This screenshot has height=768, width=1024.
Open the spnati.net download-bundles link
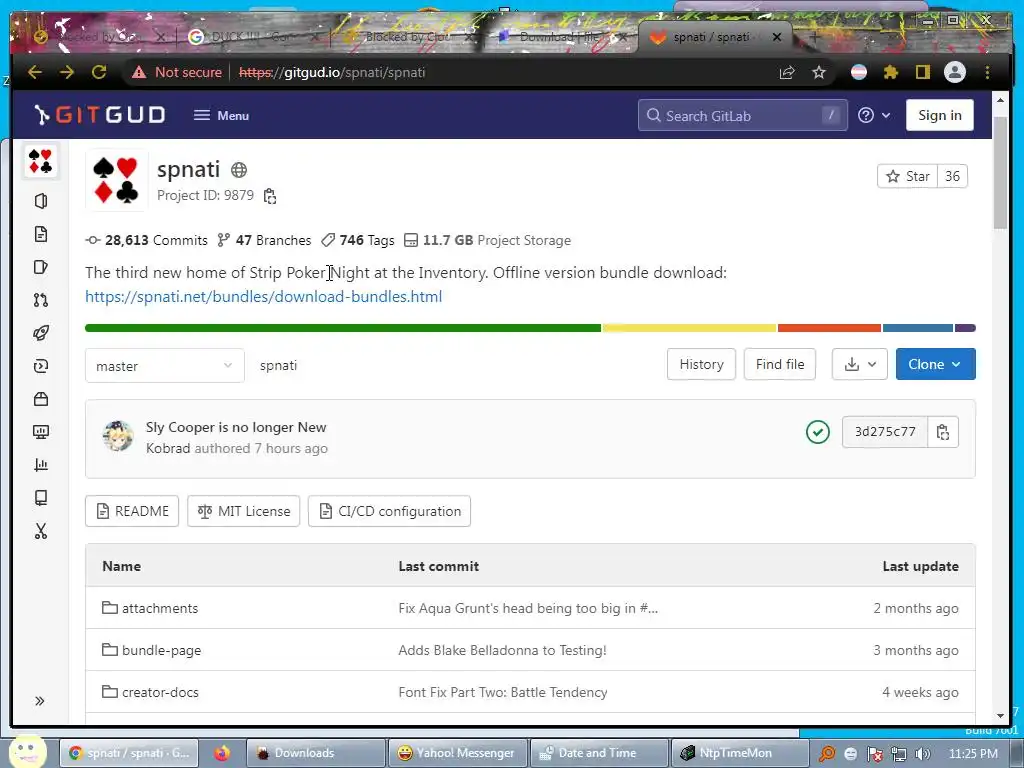[264, 296]
